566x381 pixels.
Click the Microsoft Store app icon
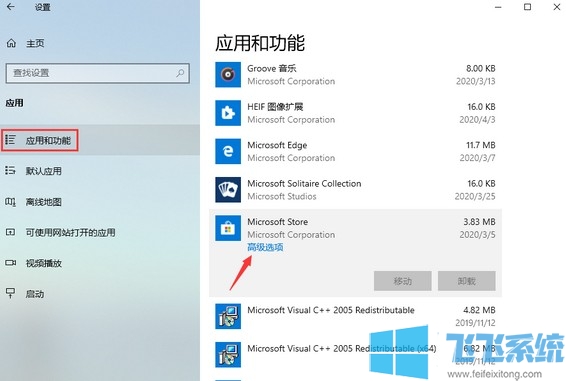pyautogui.click(x=228, y=228)
